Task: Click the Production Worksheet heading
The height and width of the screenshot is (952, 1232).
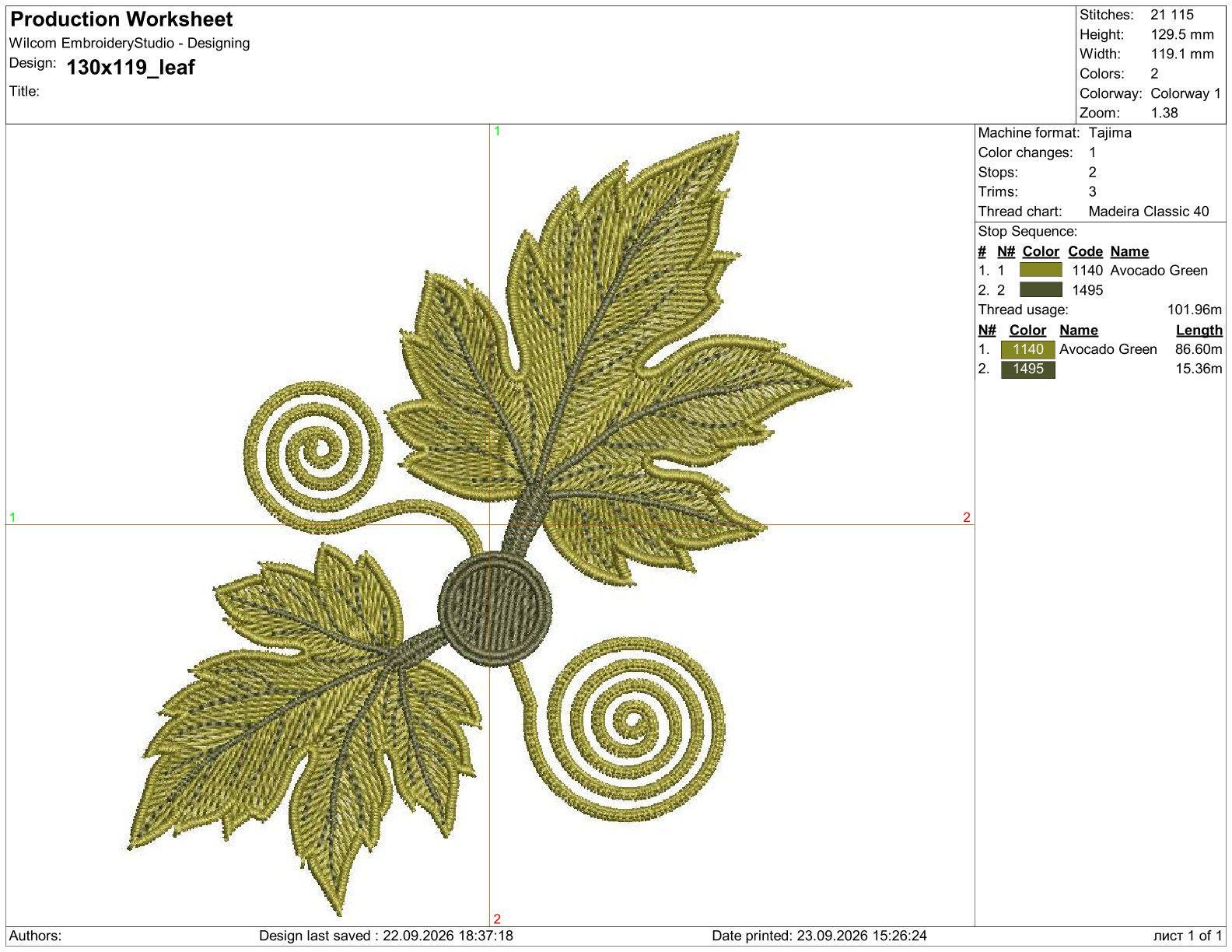Action: pos(121,19)
